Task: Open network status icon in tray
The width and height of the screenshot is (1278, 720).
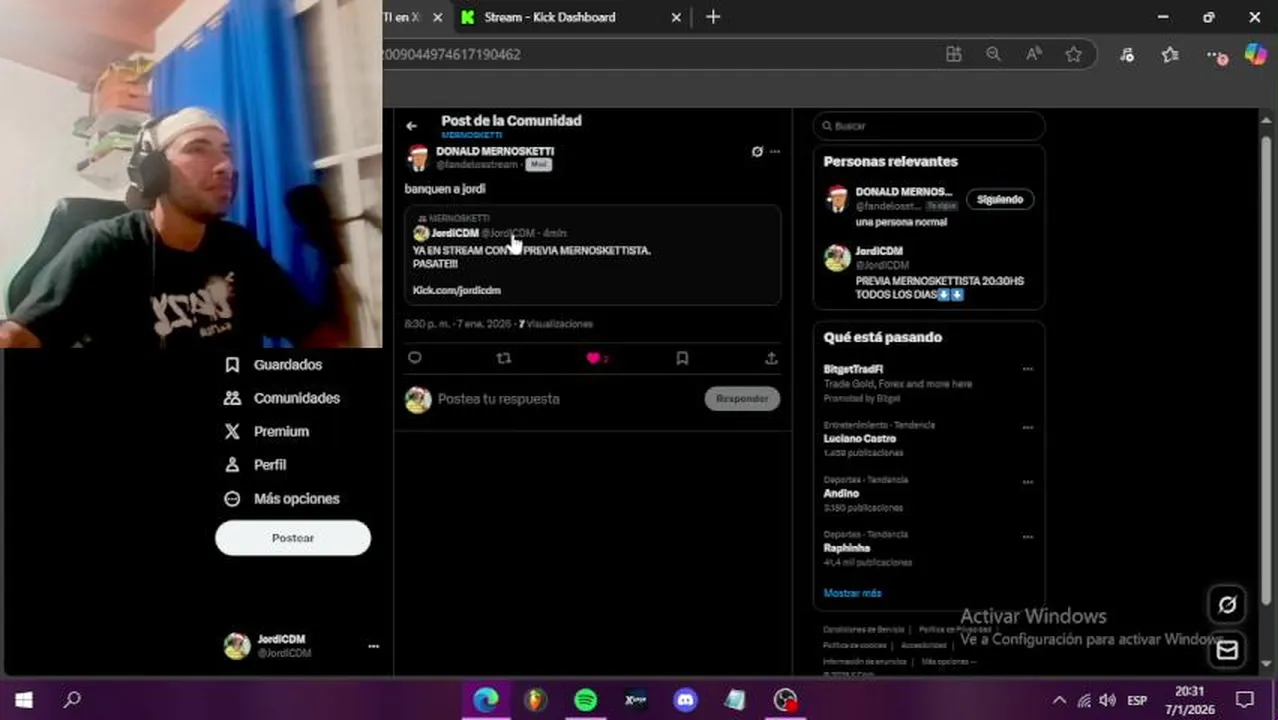Action: (x=1084, y=700)
